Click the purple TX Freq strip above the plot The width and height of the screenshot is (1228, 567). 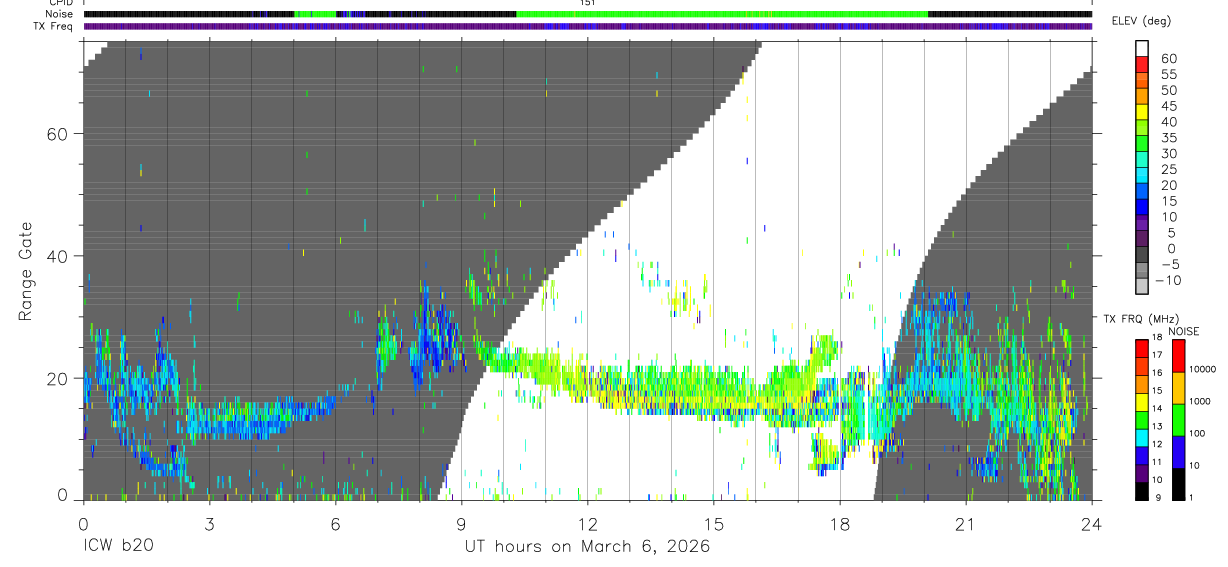pyautogui.click(x=587, y=26)
